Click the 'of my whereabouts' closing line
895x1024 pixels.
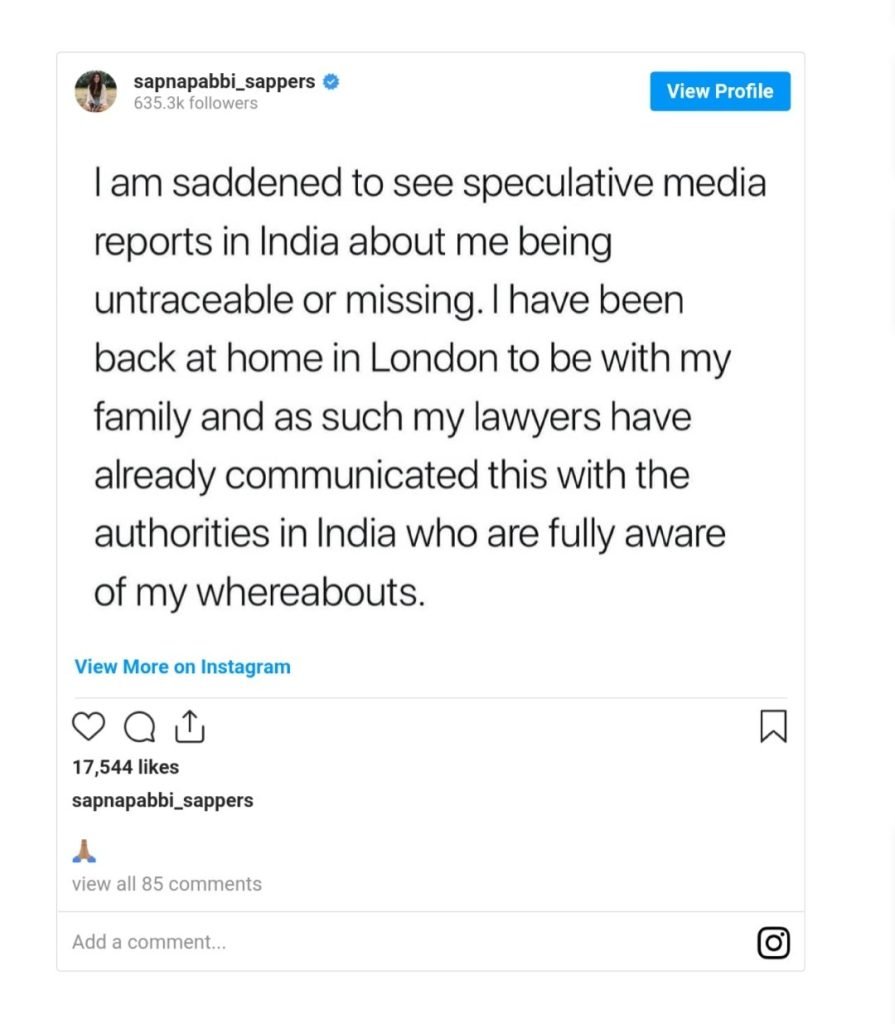[x=260, y=592]
